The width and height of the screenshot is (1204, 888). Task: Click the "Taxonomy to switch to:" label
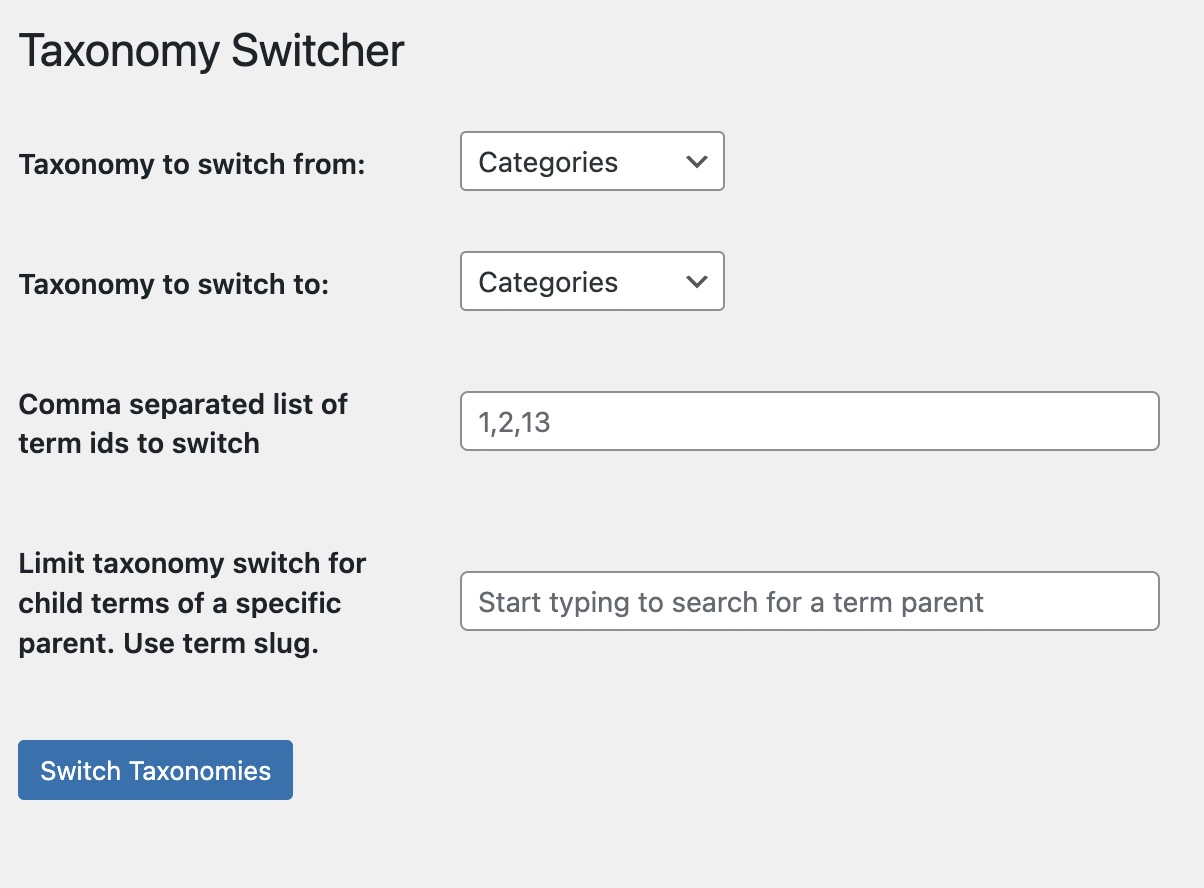click(174, 284)
